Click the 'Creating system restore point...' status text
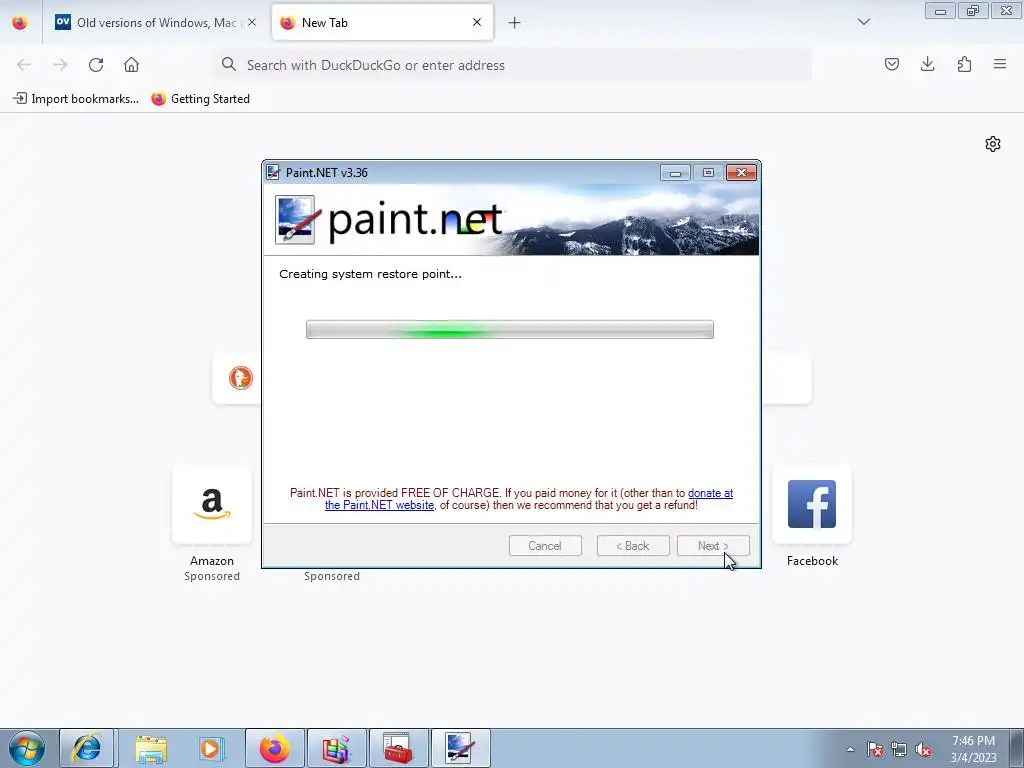 click(x=370, y=274)
